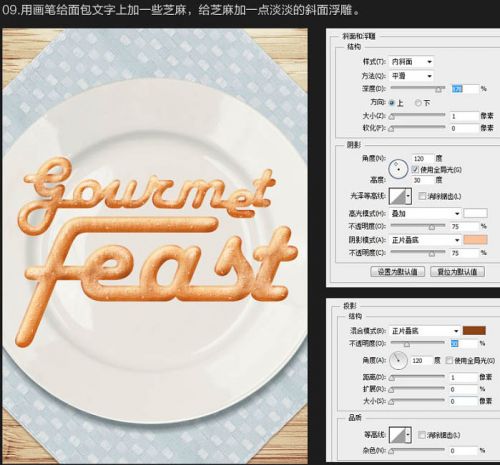Click the Reset to Default button
Viewport: 500px width, 465px height.
click(457, 272)
